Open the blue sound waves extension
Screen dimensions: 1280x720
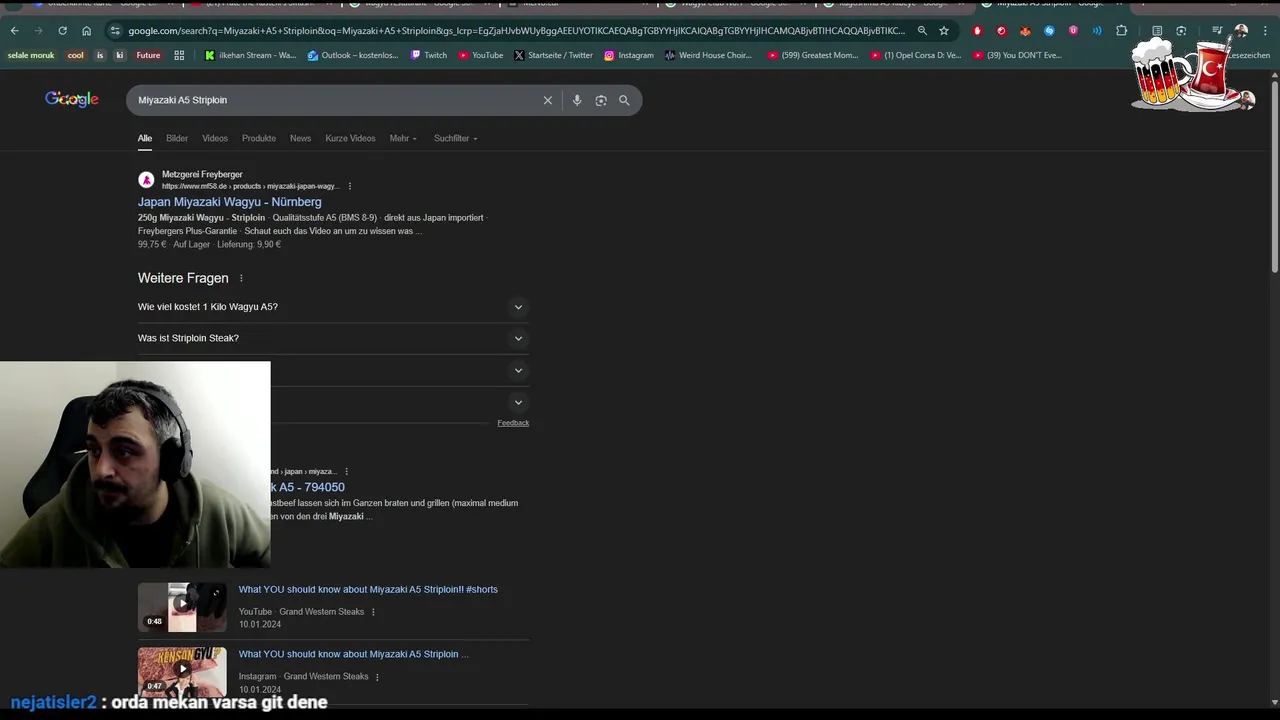click(x=1097, y=31)
